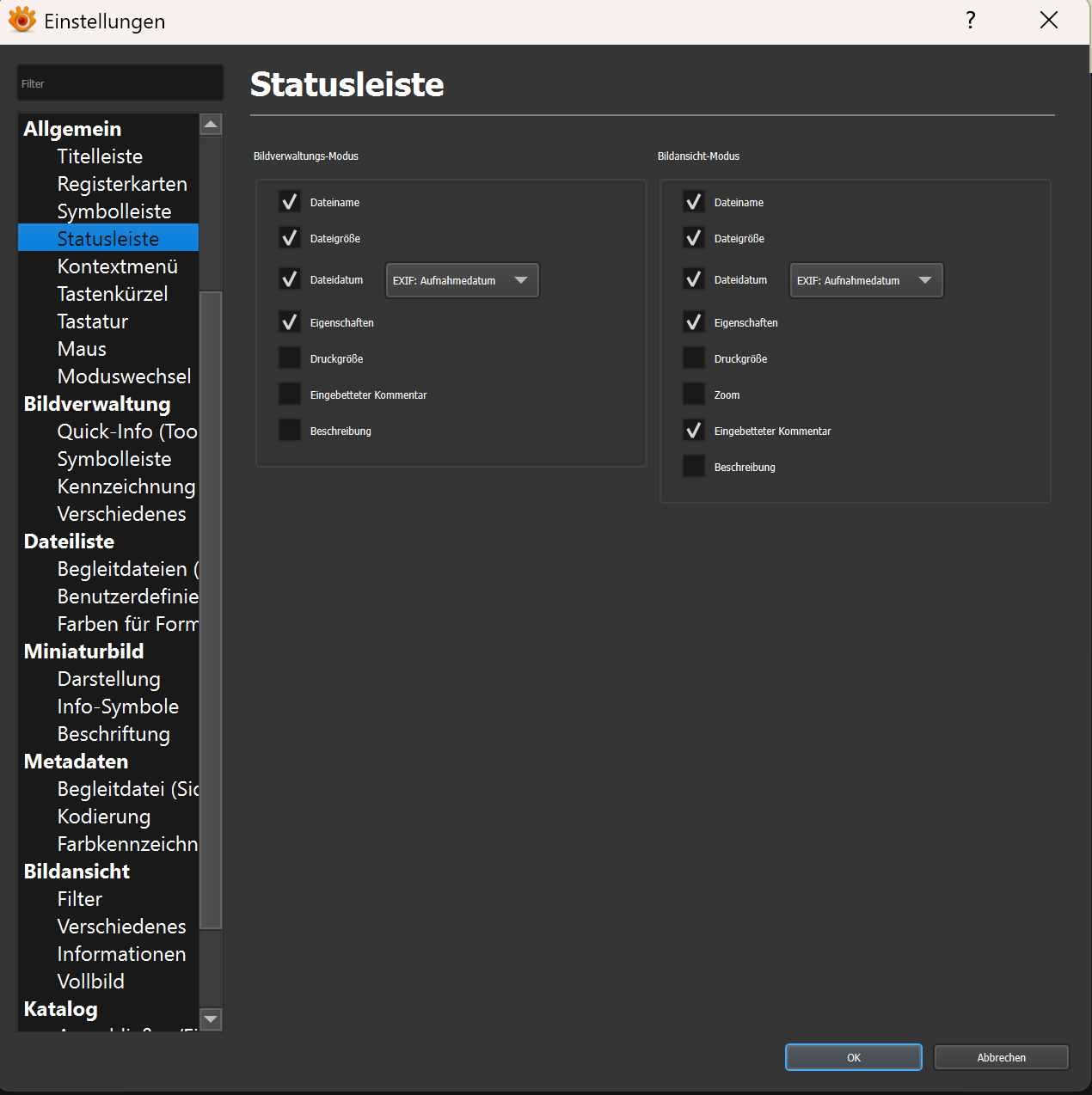Viewport: 1092px width, 1095px height.
Task: Uncheck Eigenschaften in Bildansicht-Modus
Action: pyautogui.click(x=694, y=322)
